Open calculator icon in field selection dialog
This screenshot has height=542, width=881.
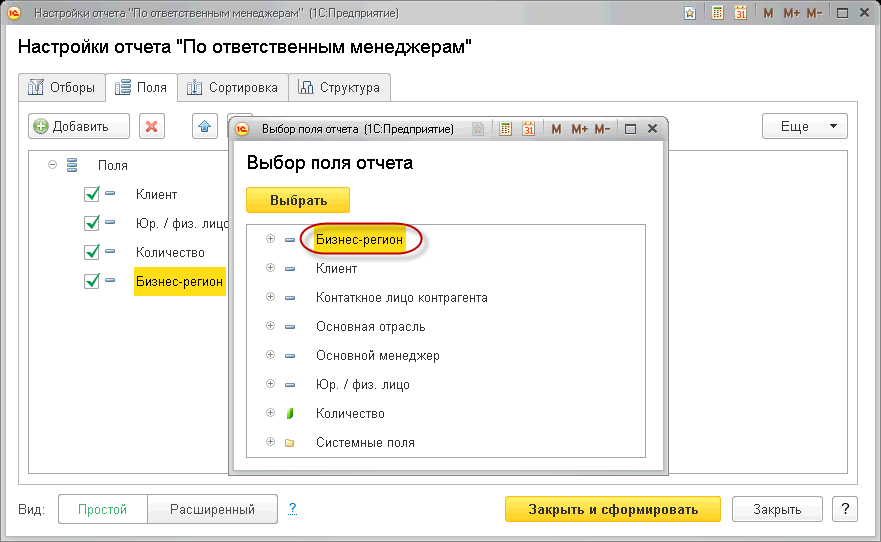[505, 129]
